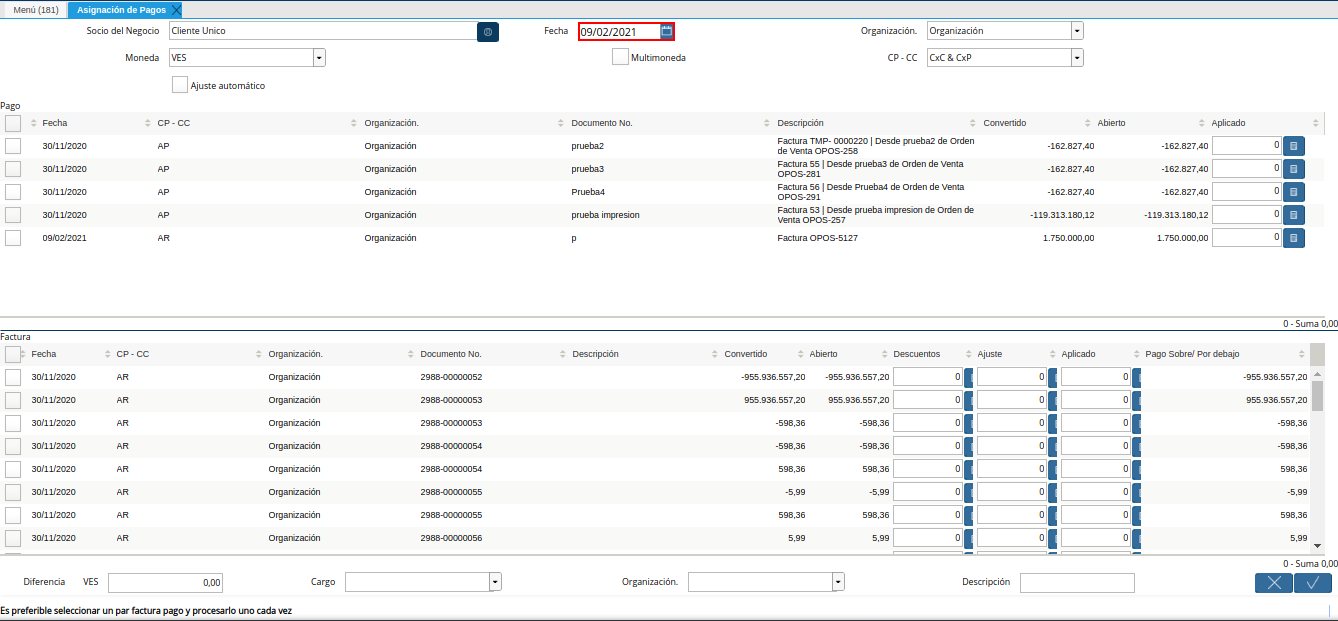Image resolution: width=1338 pixels, height=621 pixels.
Task: Open the Fecha calendar picker
Action: 667,31
